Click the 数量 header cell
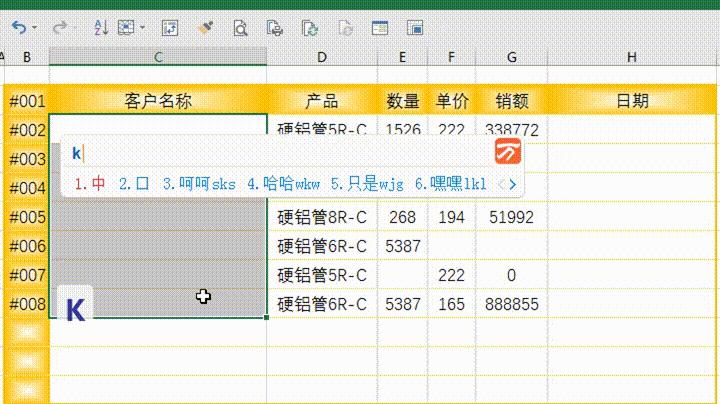 tap(402, 101)
